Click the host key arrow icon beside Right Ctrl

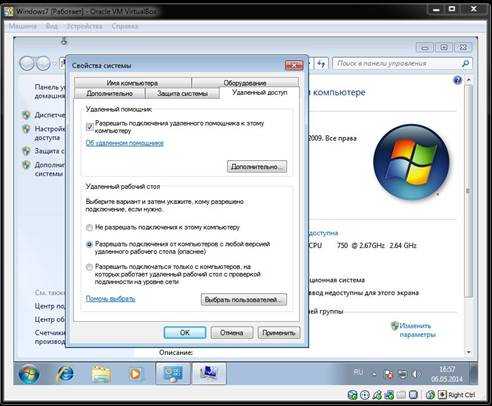[x=442, y=395]
